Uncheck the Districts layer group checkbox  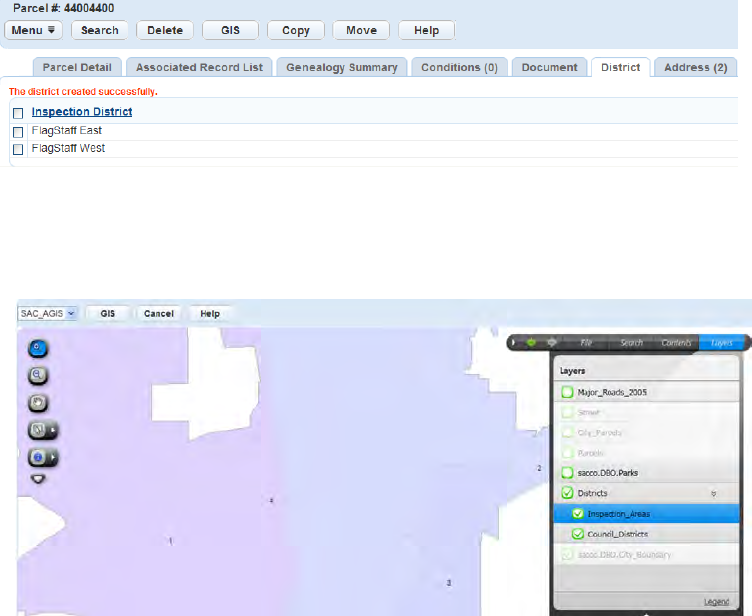(x=567, y=493)
